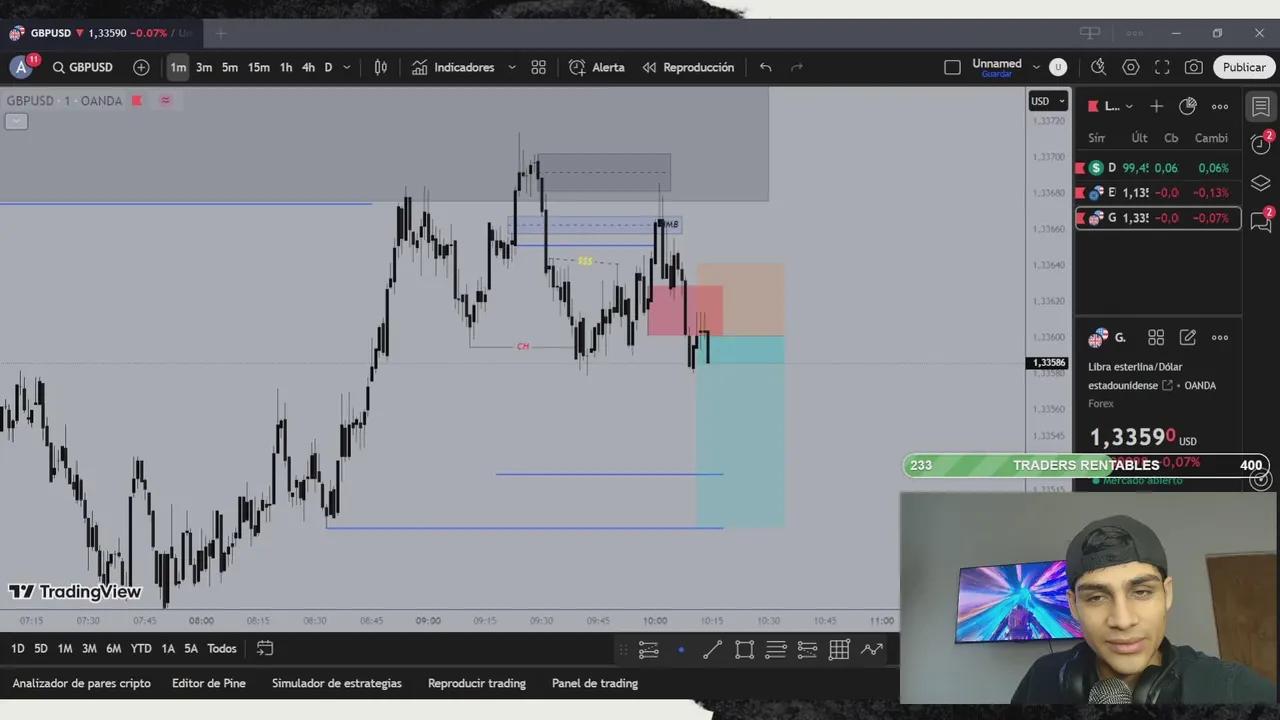Select the 5m timeframe
Image resolution: width=1280 pixels, height=720 pixels.
coord(230,67)
